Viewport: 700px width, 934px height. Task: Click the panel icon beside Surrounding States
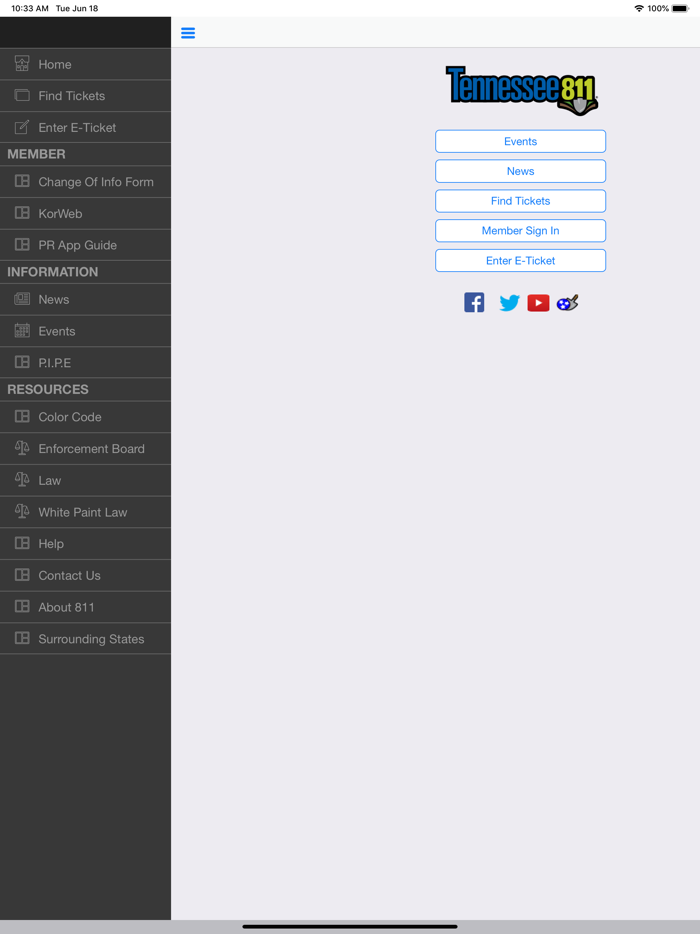[22, 638]
